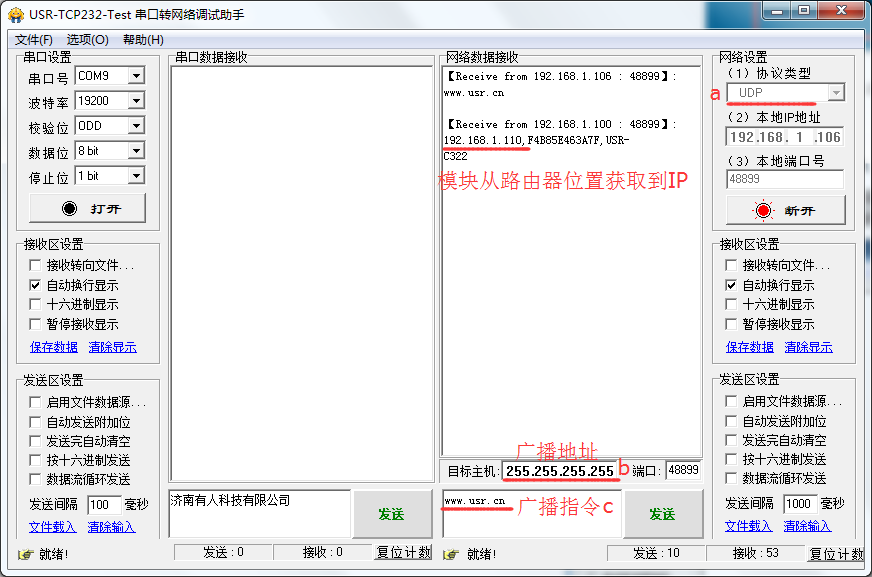Image resolution: width=872 pixels, height=577 pixels.
Task: Click the serial port status icon at bottom left
Action: click(25, 554)
